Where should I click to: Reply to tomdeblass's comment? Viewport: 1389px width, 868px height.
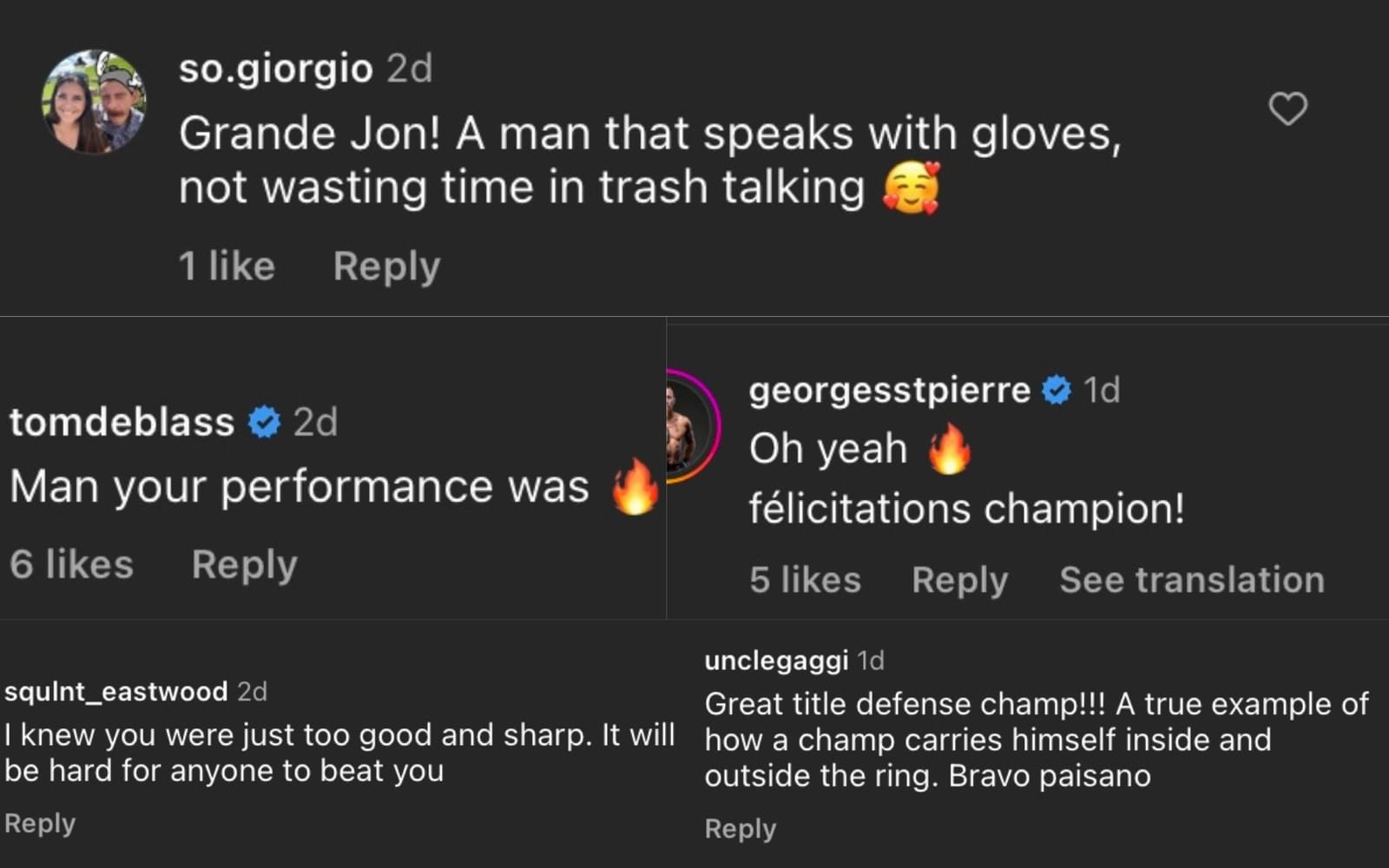coord(243,564)
